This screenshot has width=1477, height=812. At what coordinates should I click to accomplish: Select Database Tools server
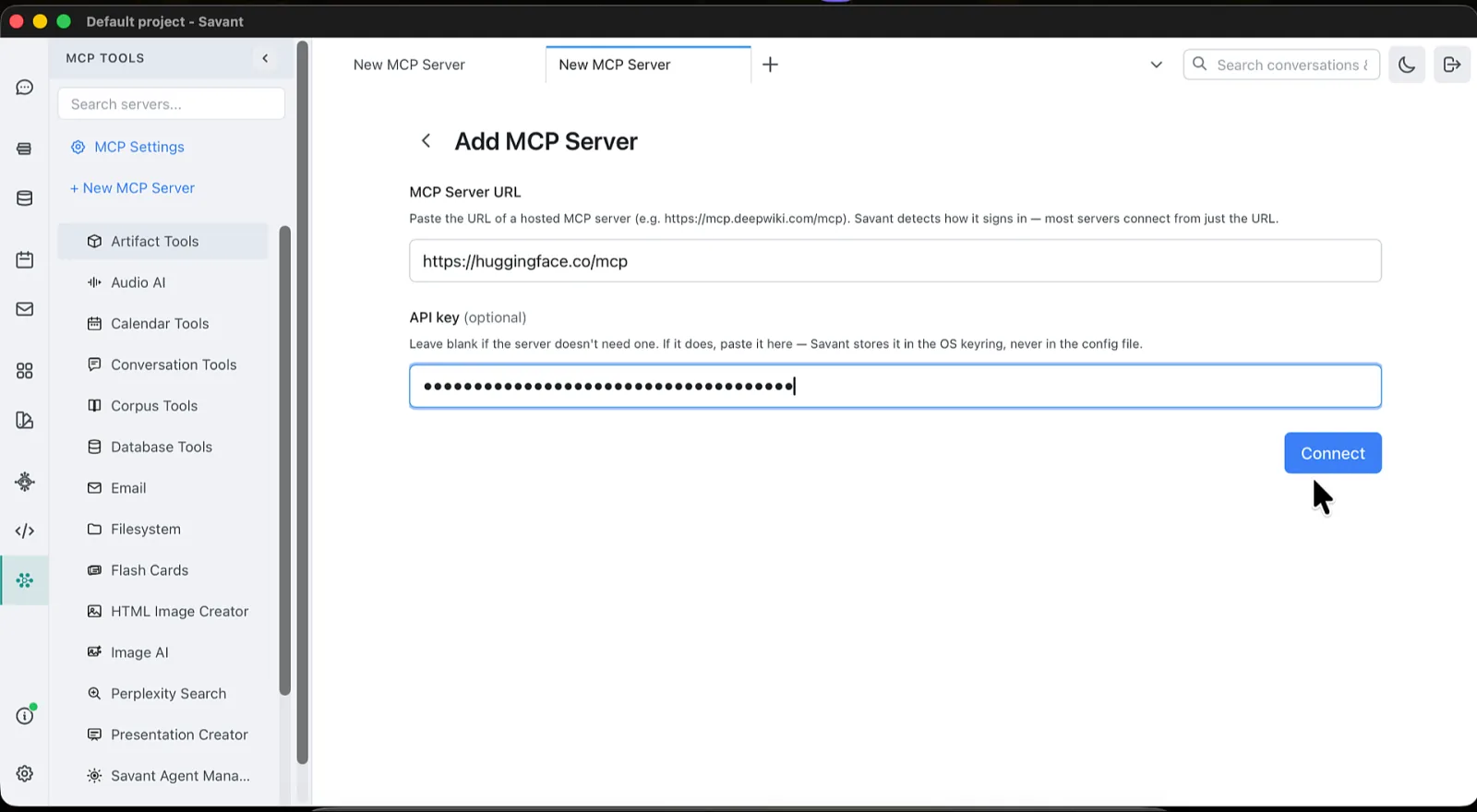163,447
